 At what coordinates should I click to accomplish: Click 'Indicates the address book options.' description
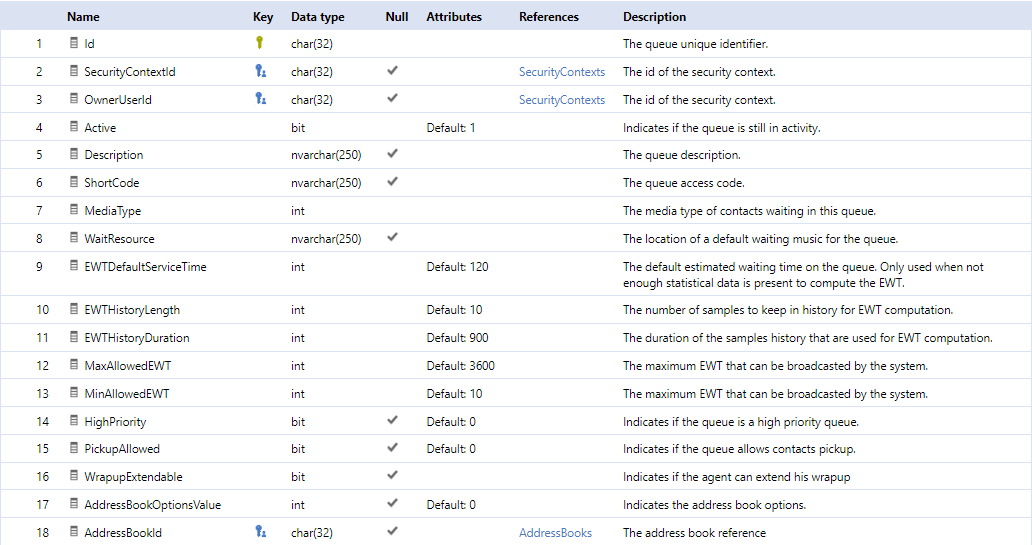pos(714,506)
